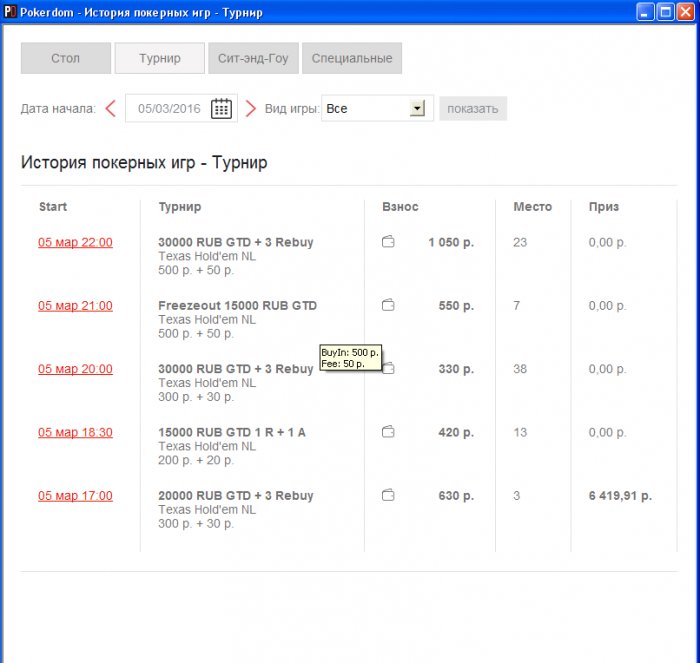Image resolution: width=700 pixels, height=663 pixels.
Task: Maximize the Pokerdom window
Action: click(665, 12)
